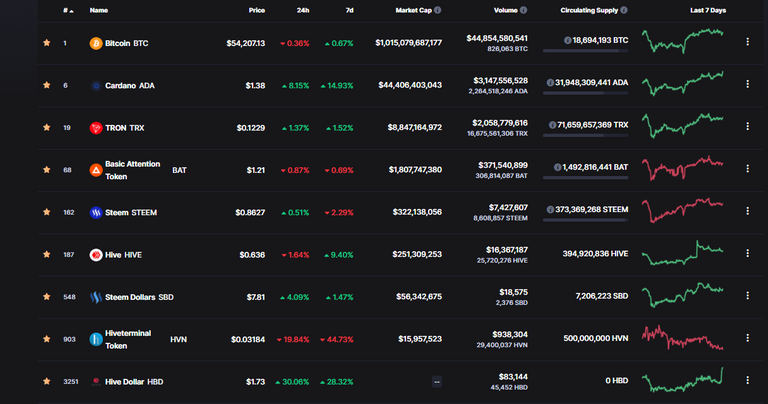
Task: Sort table by rank # column
Action: [x=68, y=10]
